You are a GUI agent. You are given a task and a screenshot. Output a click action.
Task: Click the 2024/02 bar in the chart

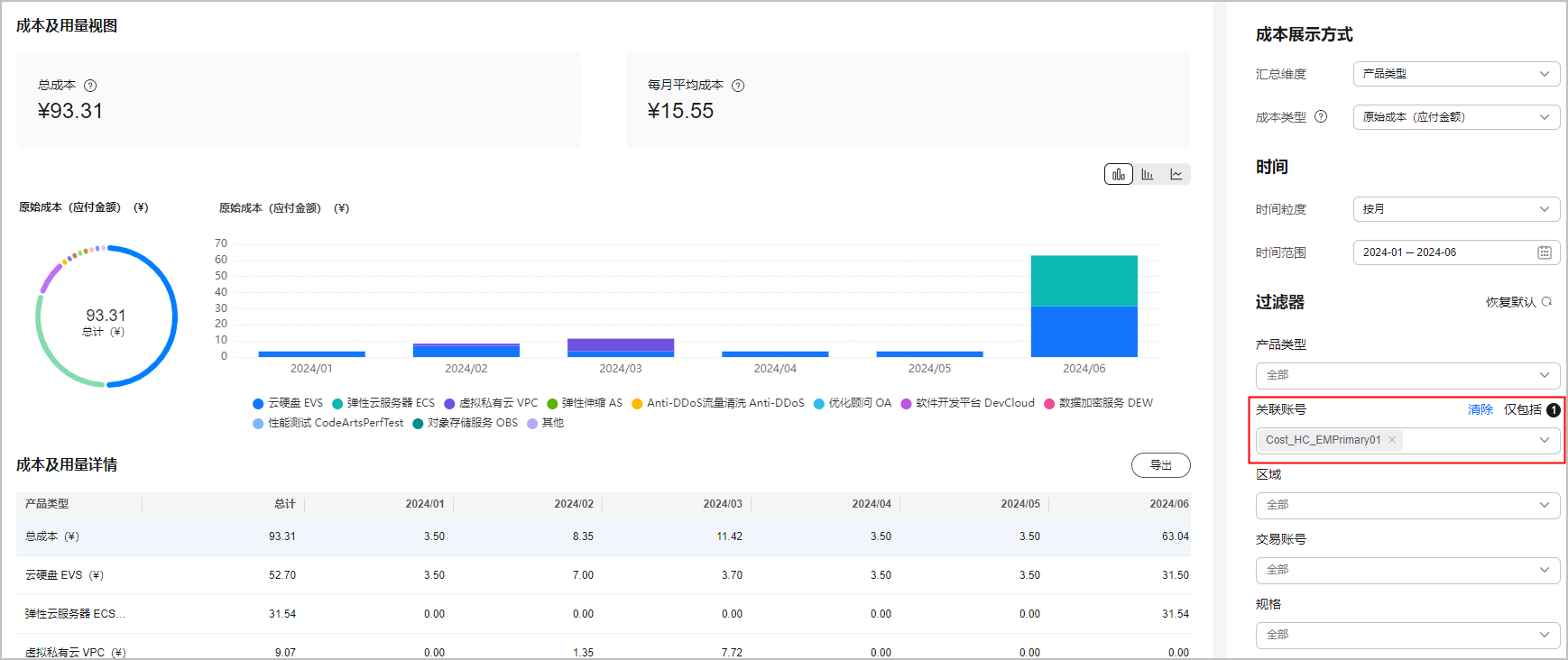pos(466,350)
